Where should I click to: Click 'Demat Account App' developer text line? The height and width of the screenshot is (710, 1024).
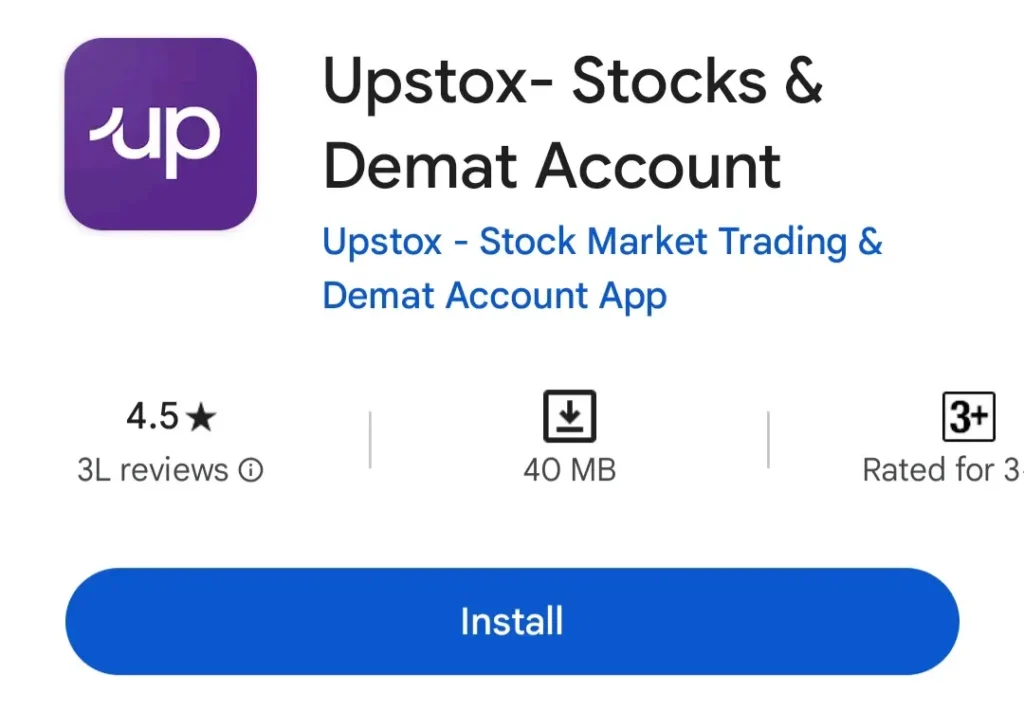click(494, 296)
